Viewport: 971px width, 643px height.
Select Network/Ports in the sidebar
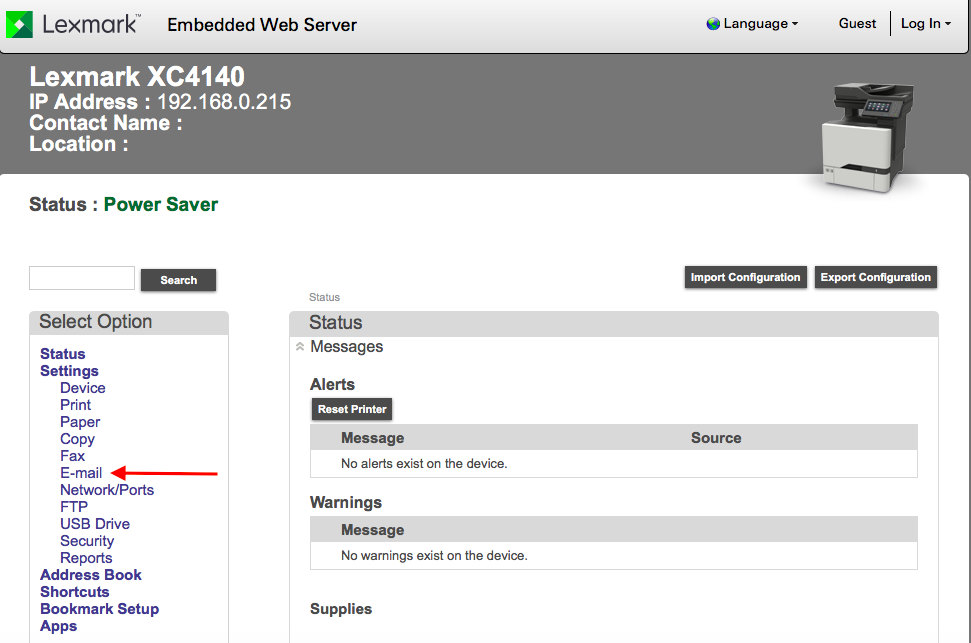coord(107,490)
